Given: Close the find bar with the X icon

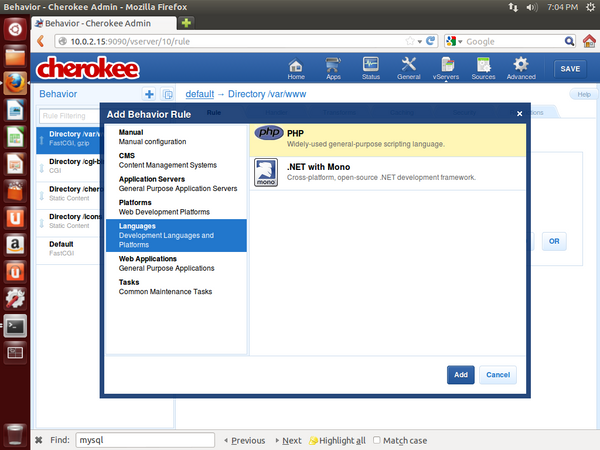Looking at the screenshot, I should click(x=38, y=440).
